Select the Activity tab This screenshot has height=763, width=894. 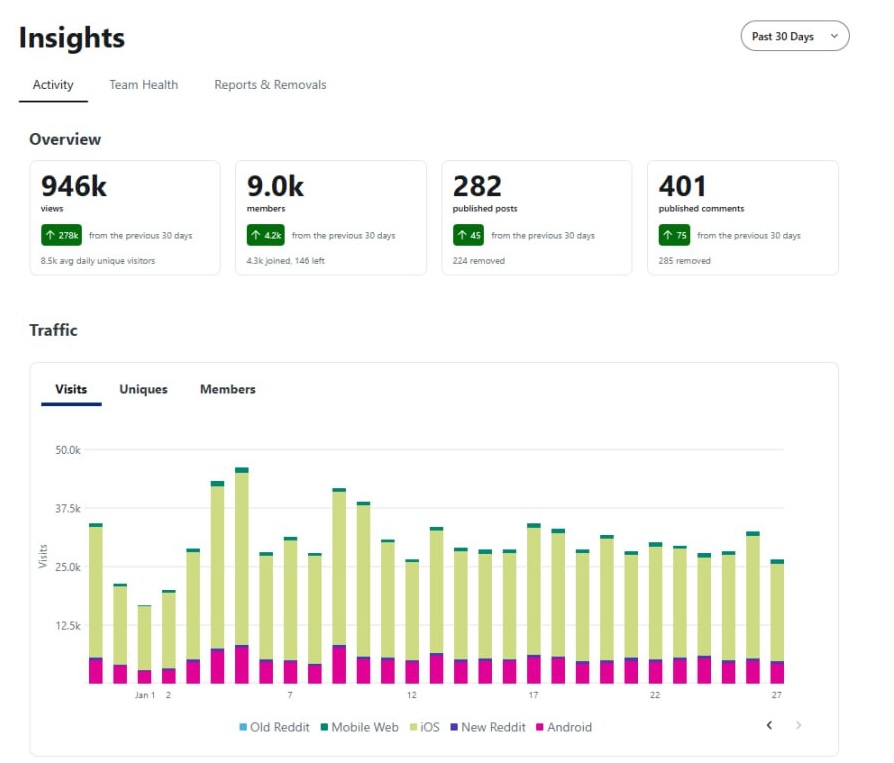(x=53, y=85)
